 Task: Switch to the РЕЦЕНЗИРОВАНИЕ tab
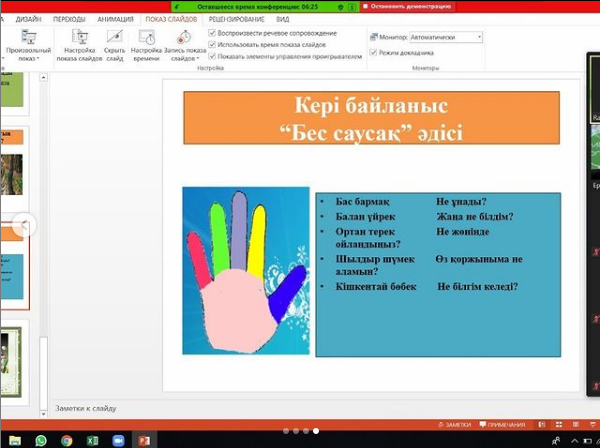(x=237, y=18)
